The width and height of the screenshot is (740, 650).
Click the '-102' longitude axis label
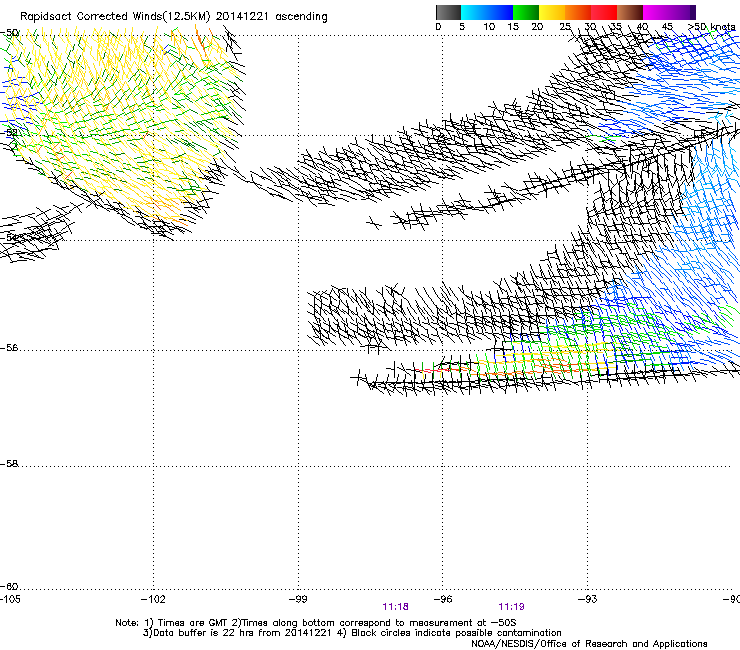click(153, 599)
